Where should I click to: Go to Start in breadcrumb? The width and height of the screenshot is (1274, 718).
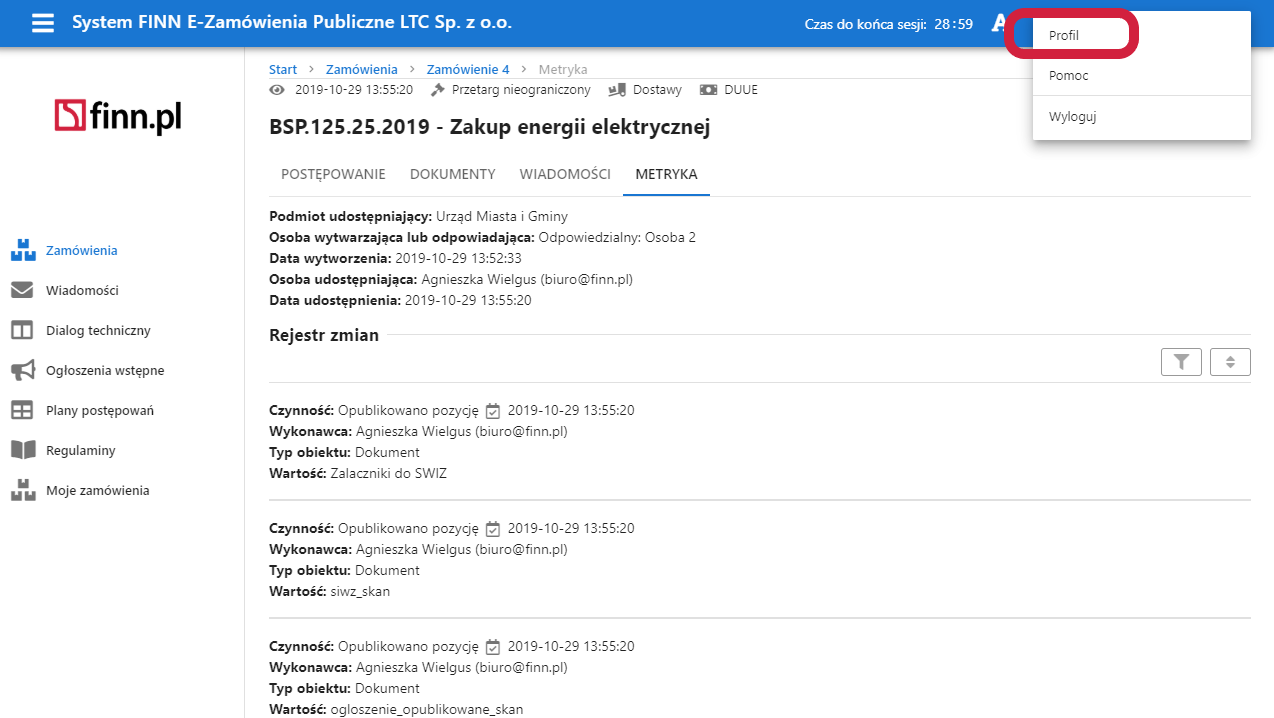(283, 69)
